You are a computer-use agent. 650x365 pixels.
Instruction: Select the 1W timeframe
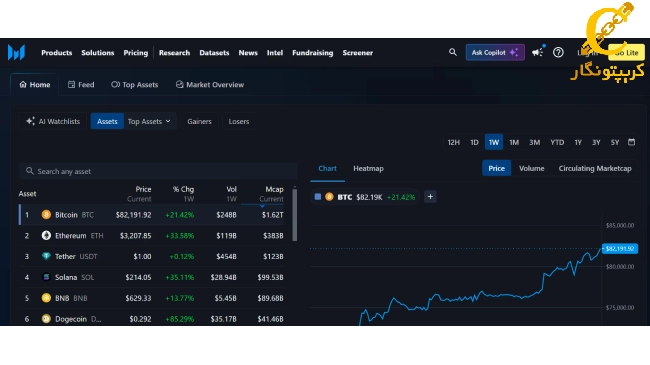[x=494, y=142]
